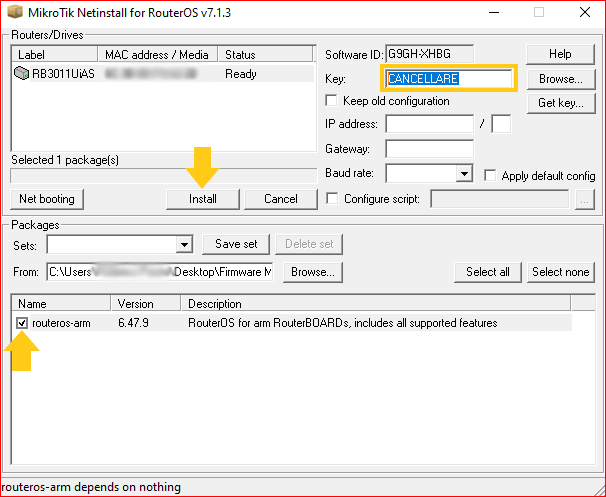Expand the Sets combo box
Image resolution: width=606 pixels, height=497 pixels.
click(184, 244)
